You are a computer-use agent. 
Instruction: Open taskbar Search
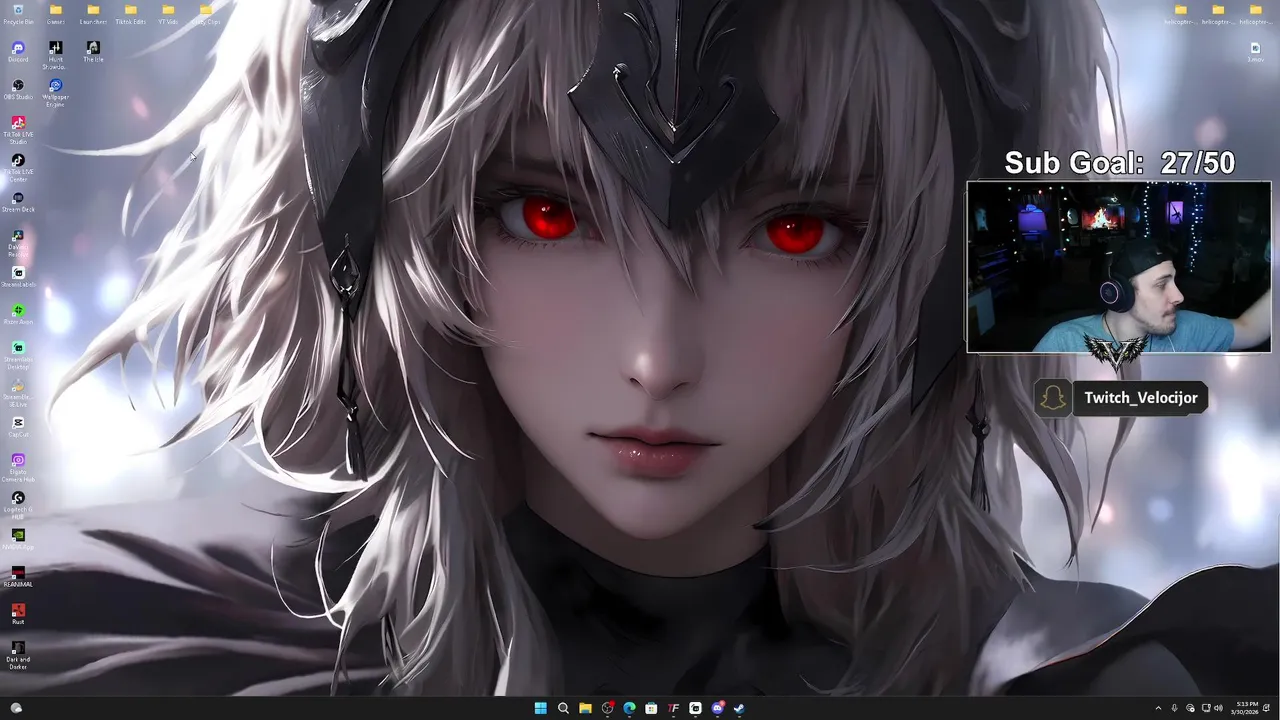point(563,708)
